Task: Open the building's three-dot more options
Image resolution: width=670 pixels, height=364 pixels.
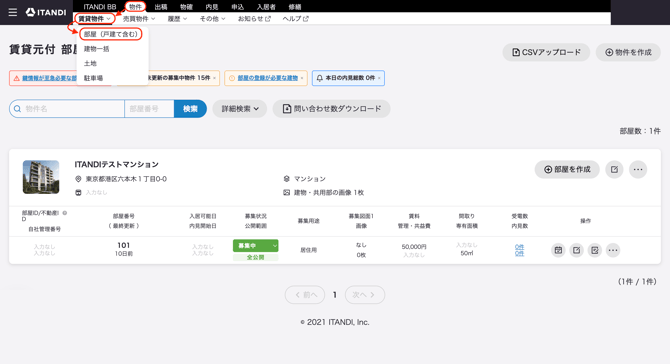Action: click(638, 170)
